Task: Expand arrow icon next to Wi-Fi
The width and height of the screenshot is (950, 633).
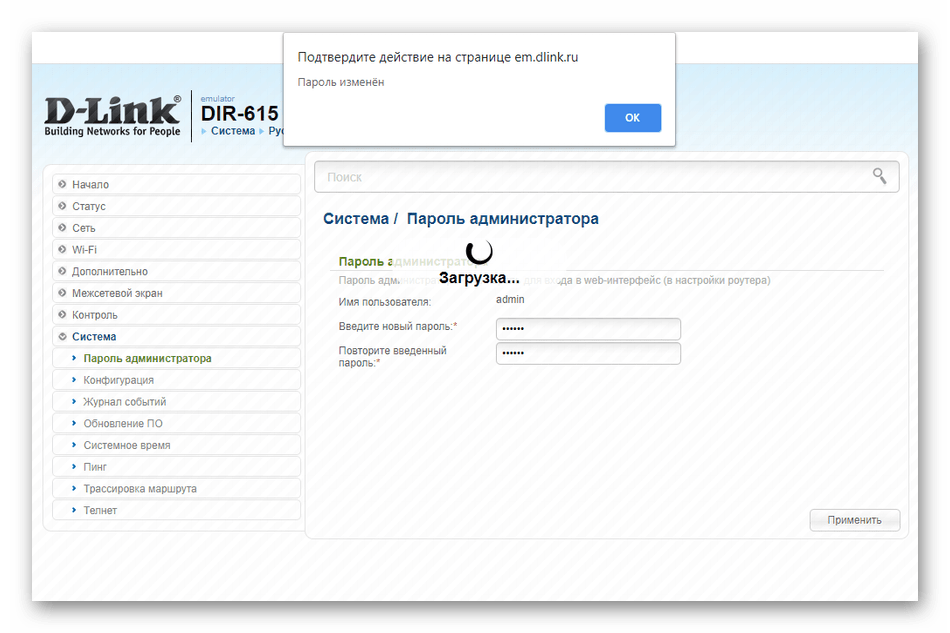Action: (x=62, y=249)
